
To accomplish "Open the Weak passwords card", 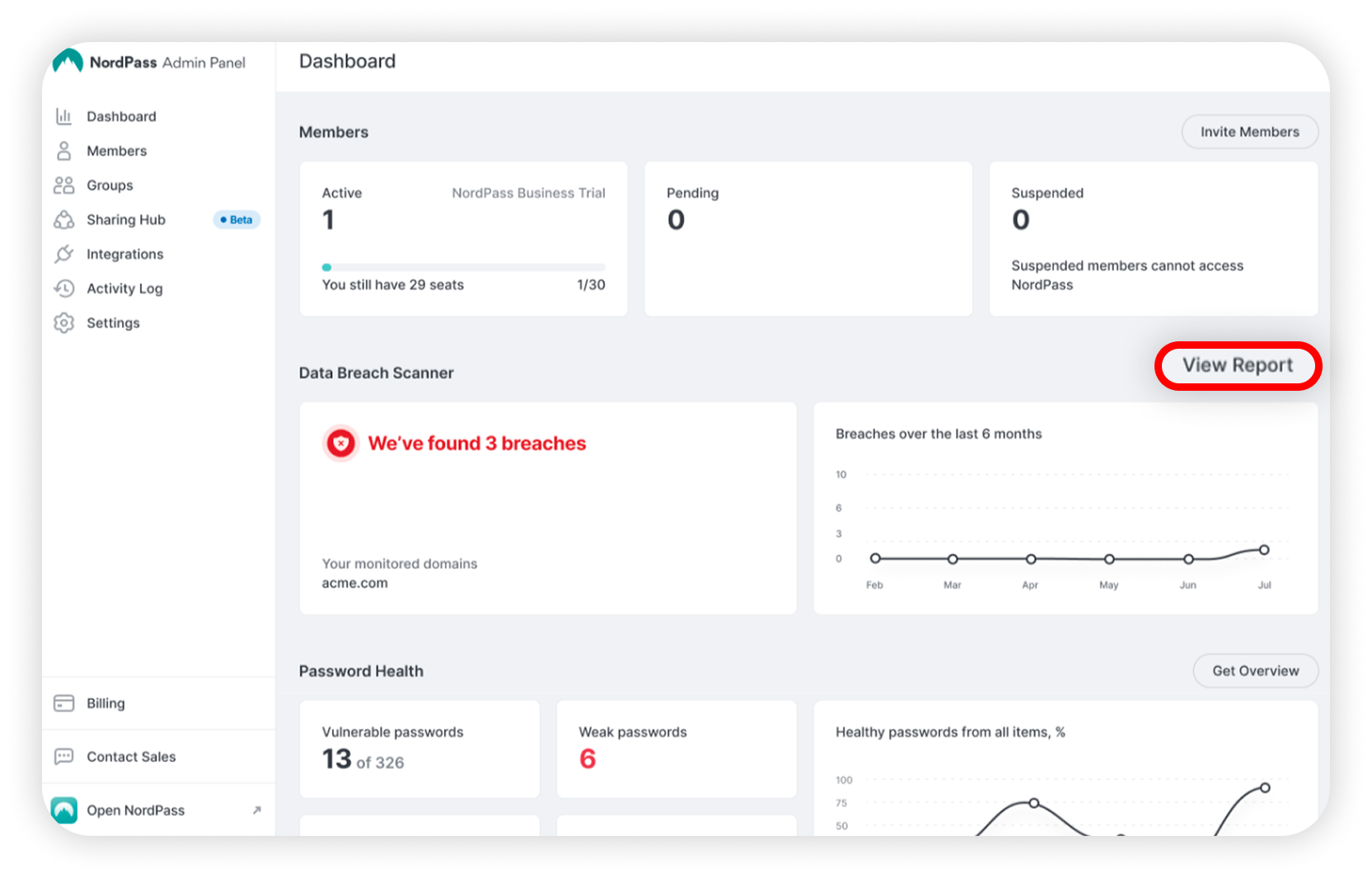I will point(676,749).
